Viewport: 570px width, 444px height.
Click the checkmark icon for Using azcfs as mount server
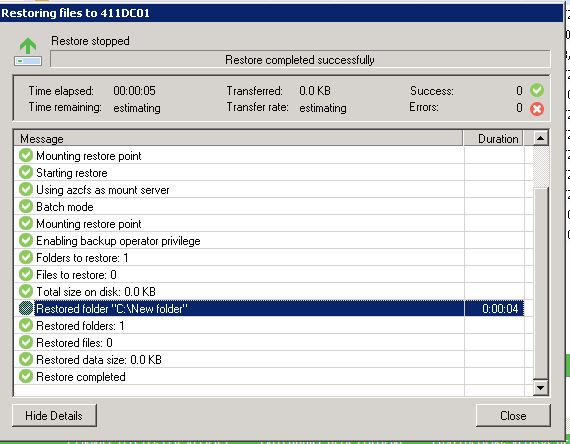[26, 189]
